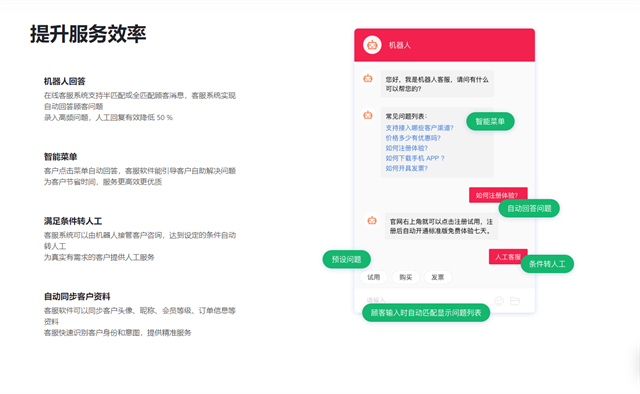Click the robot avatar beside the greeting message
Image resolution: width=640 pixels, height=394 pixels.
pyautogui.click(x=368, y=78)
